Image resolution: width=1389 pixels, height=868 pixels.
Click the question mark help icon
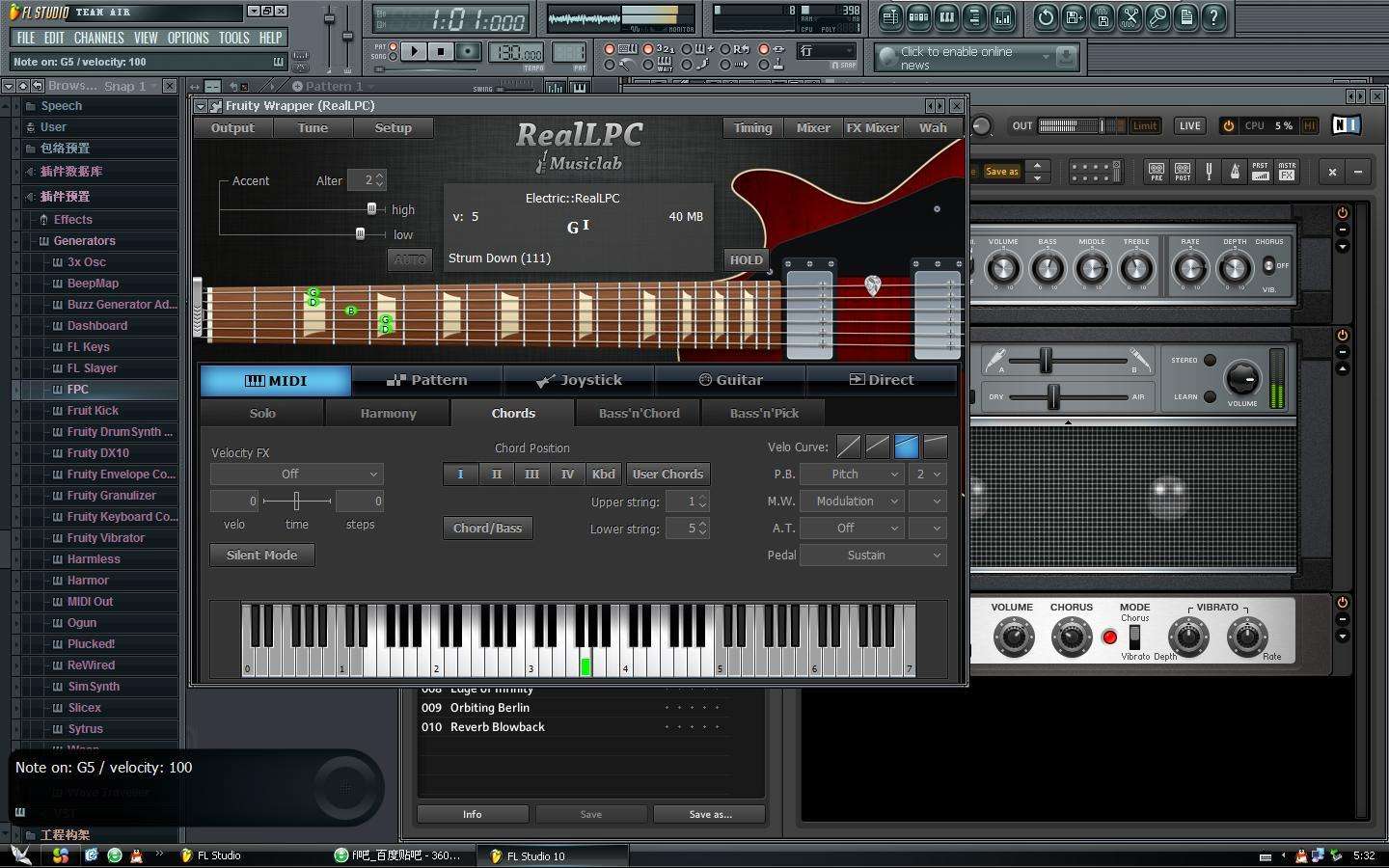pyautogui.click(x=1213, y=16)
